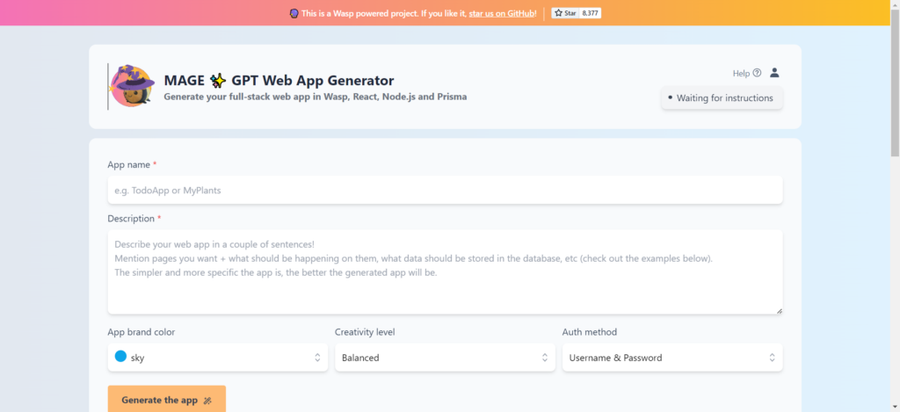This screenshot has height=412, width=900.
Task: Click the scrollbar down arrow
Action: point(894,406)
